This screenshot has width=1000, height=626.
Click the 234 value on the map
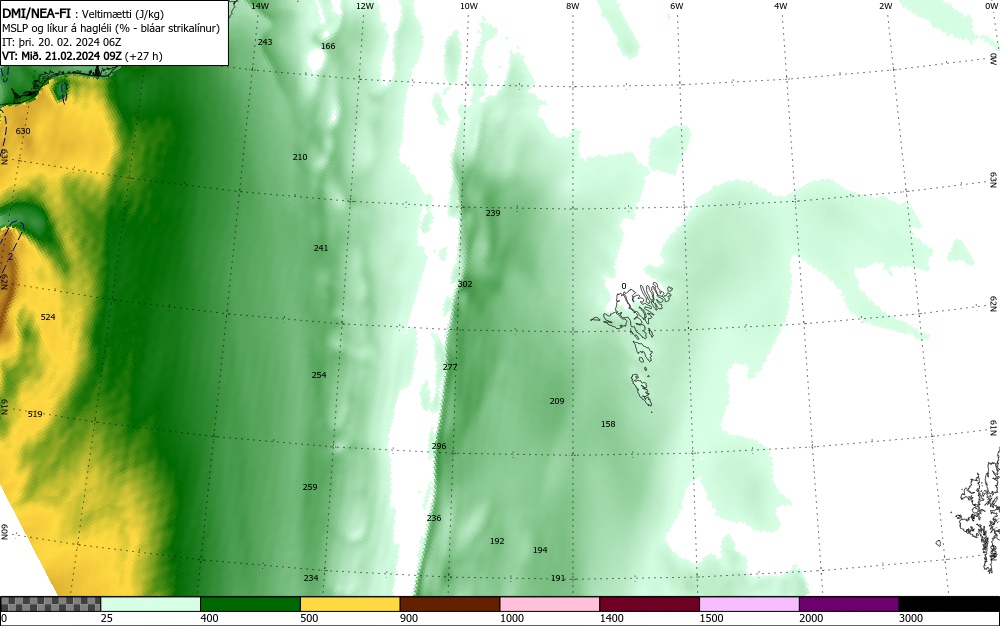click(311, 578)
